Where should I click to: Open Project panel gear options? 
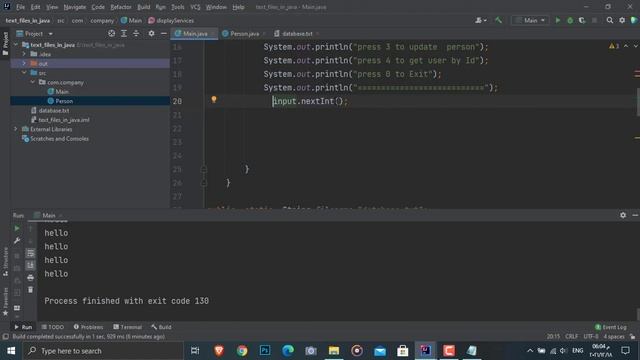pyautogui.click(x=151, y=33)
